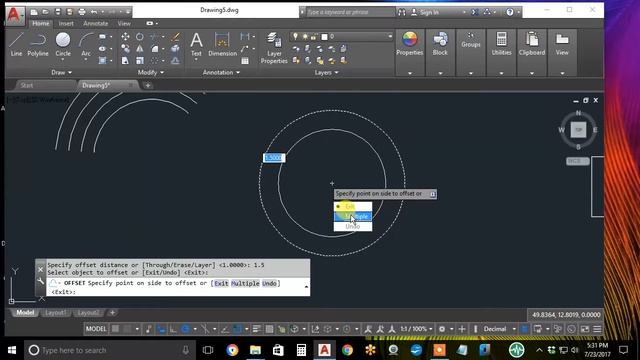Select the Polyline tool

[38, 44]
